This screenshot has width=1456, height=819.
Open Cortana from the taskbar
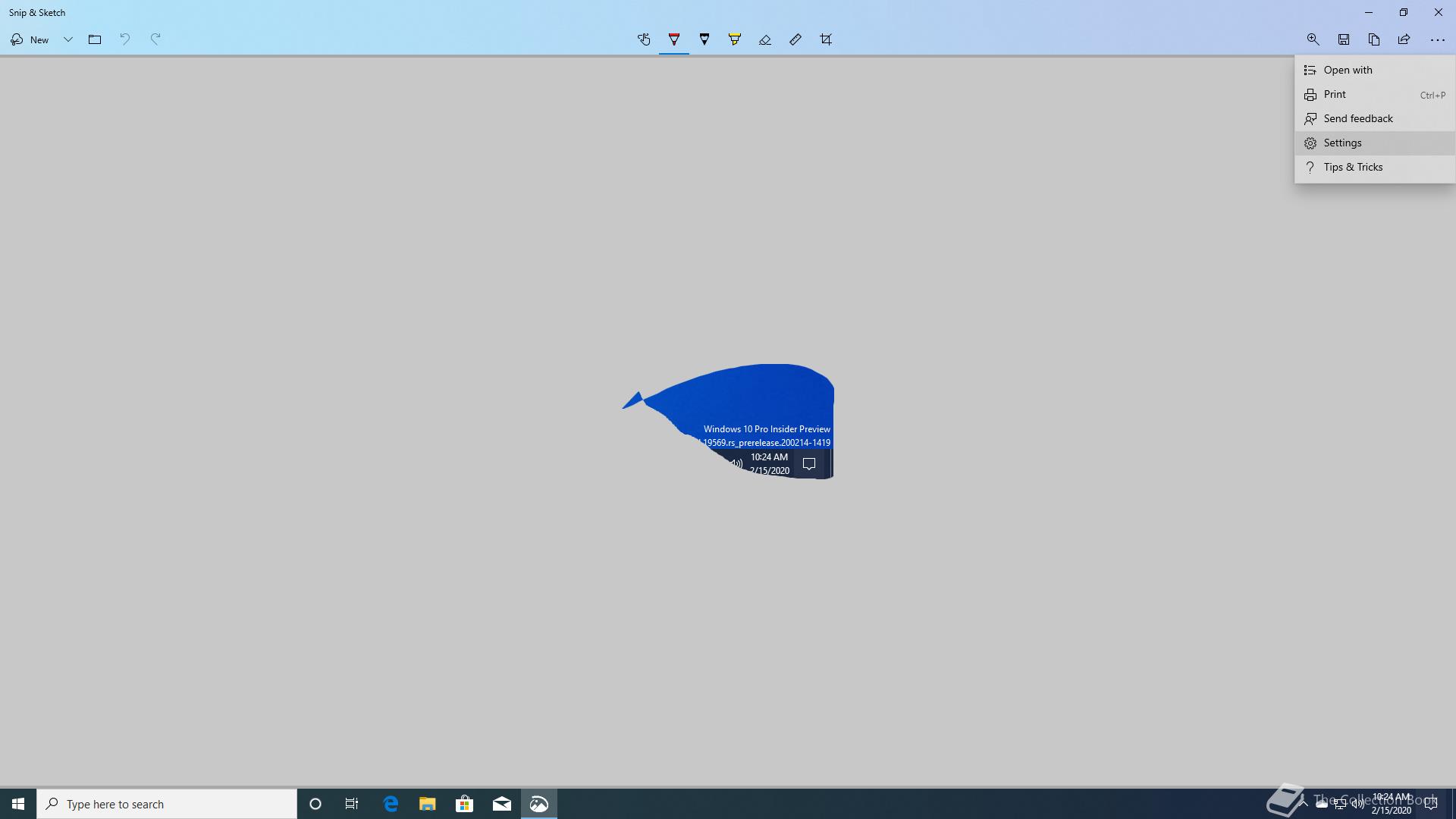click(315, 804)
